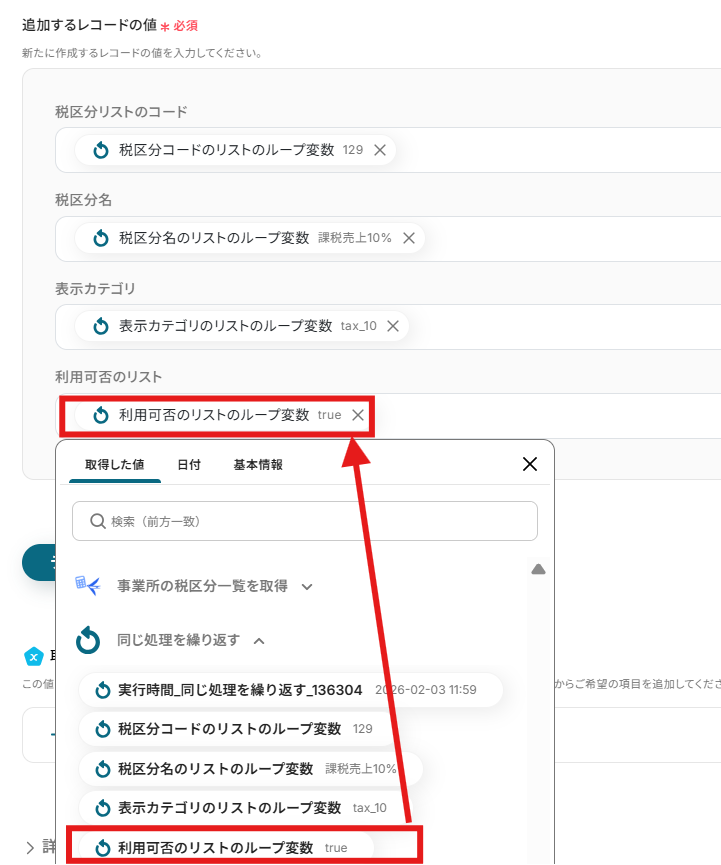Click loop icon of 利用可否 chip in field
Image resolution: width=721 pixels, height=865 pixels.
point(101,415)
